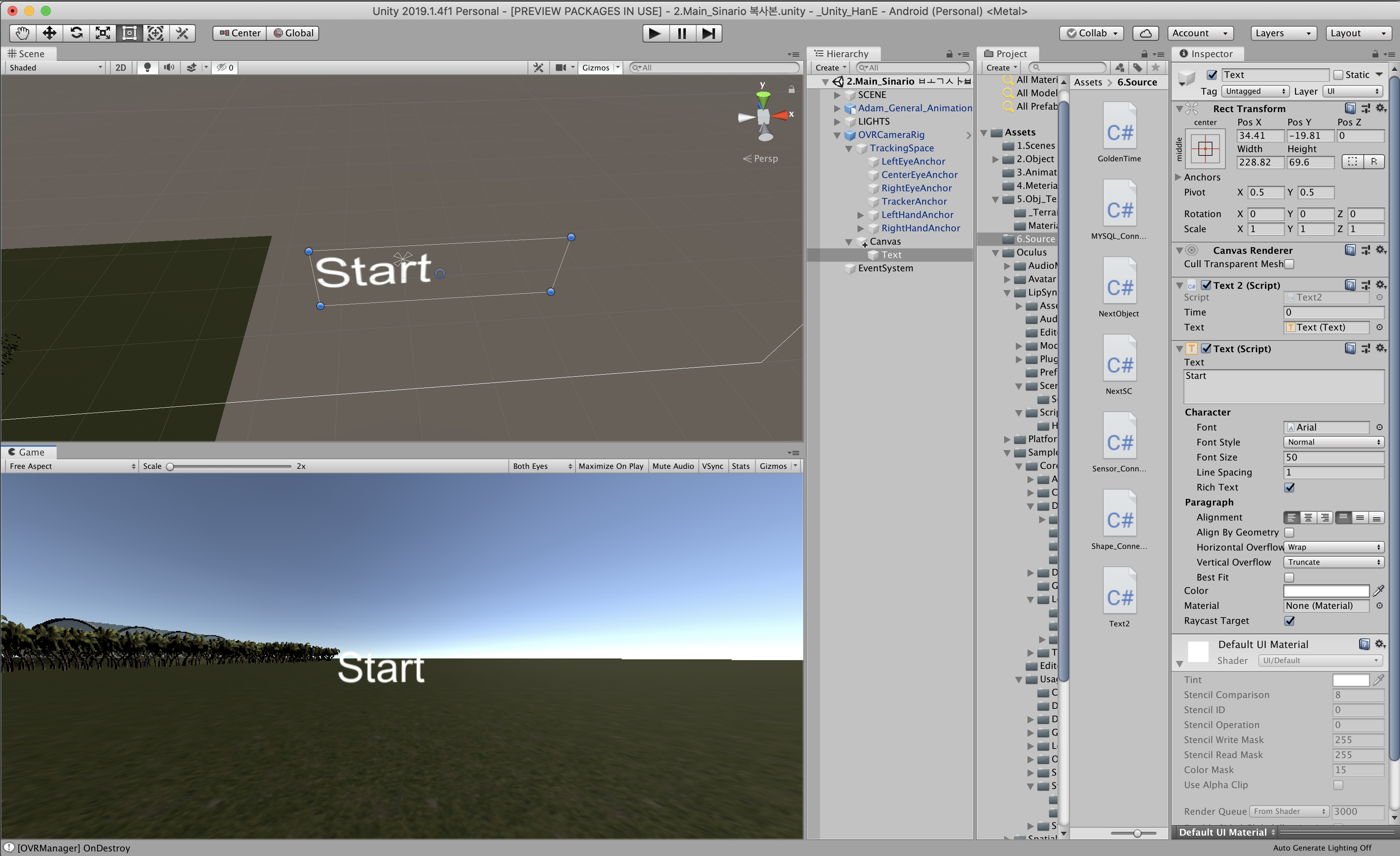Image resolution: width=1400 pixels, height=856 pixels.
Task: Open Horizontal Overflow Wrap dropdown
Action: [x=1333, y=547]
